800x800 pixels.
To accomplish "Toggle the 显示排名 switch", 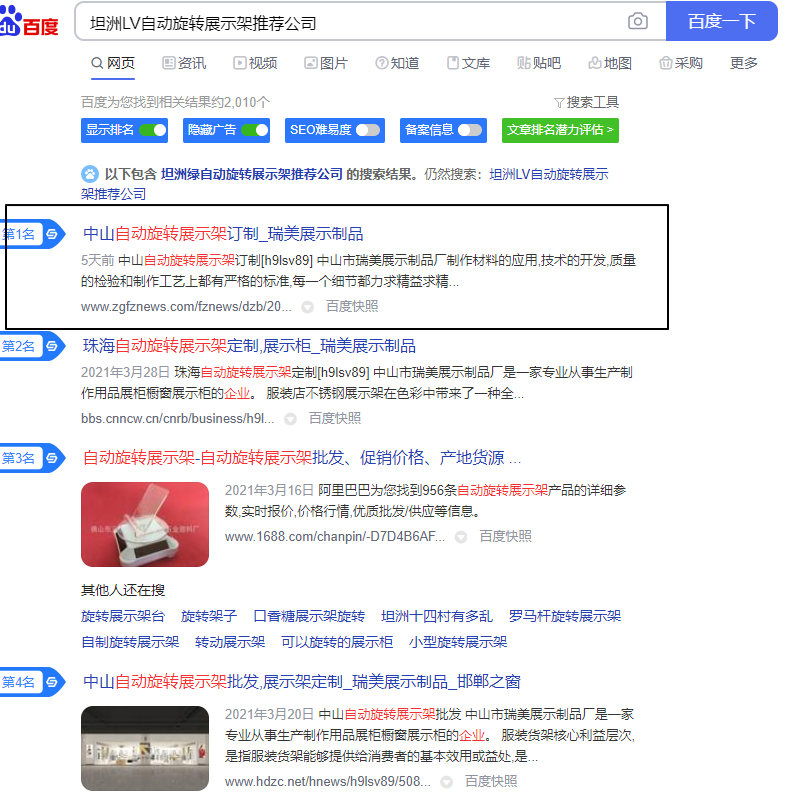I will pyautogui.click(x=153, y=130).
